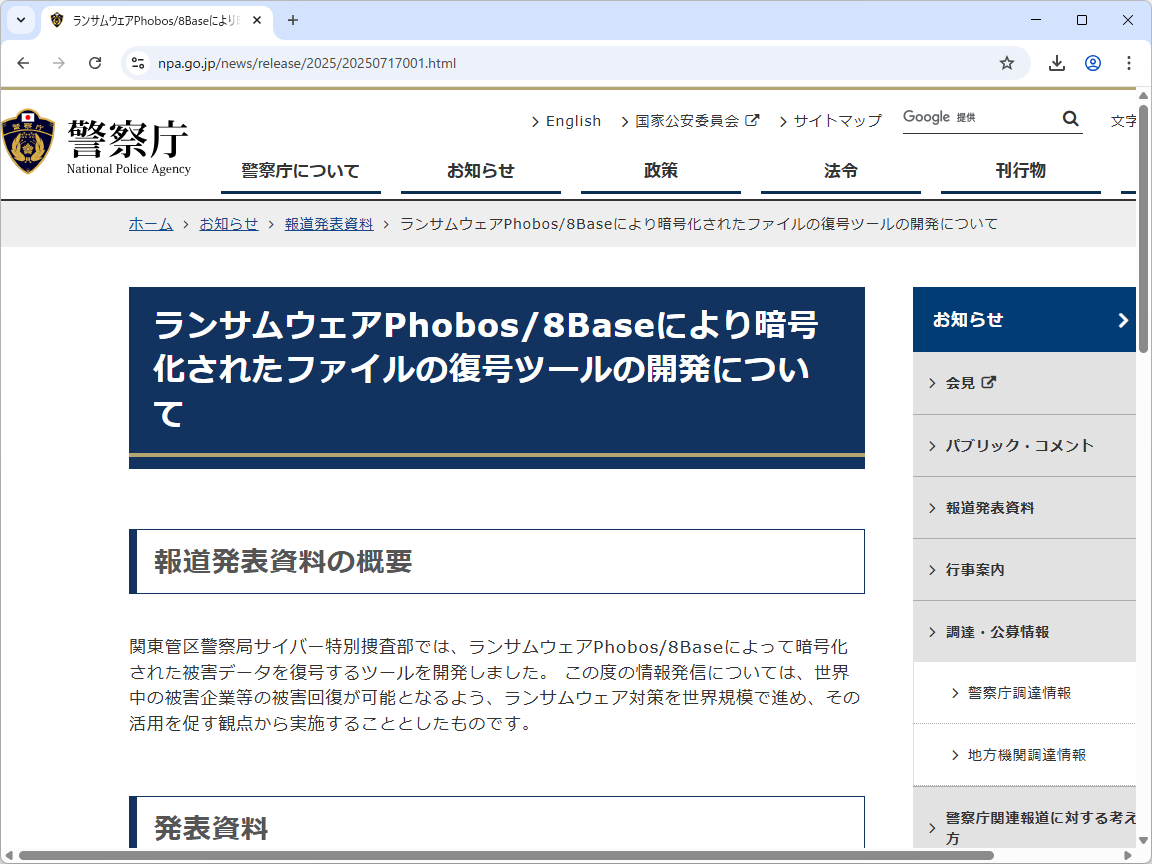Select the 法令 menu item
The width and height of the screenshot is (1152, 864).
(x=840, y=171)
